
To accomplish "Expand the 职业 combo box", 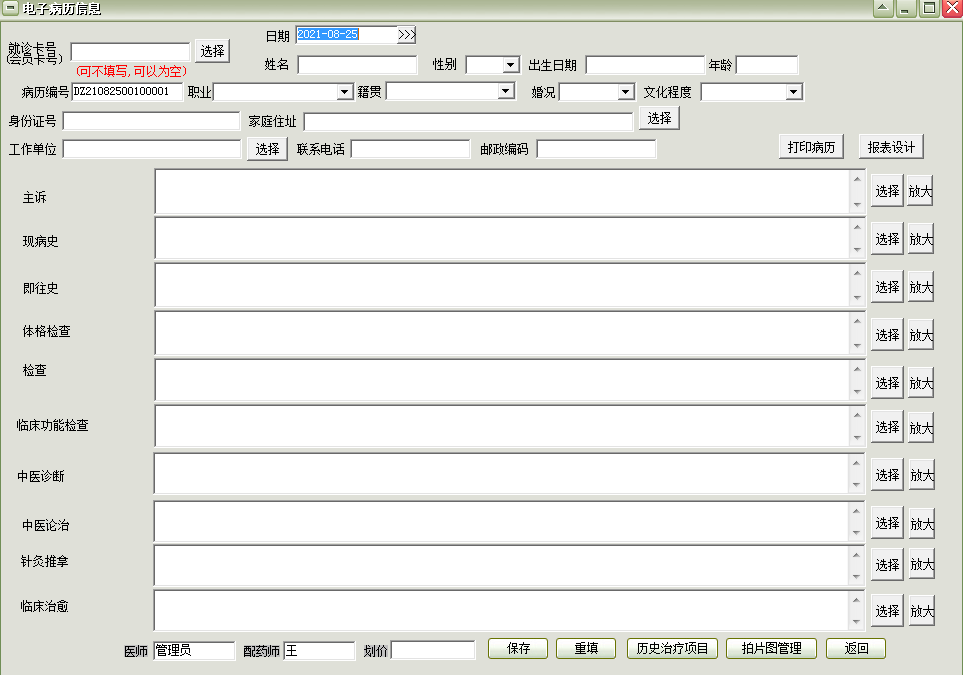I will (x=345, y=92).
